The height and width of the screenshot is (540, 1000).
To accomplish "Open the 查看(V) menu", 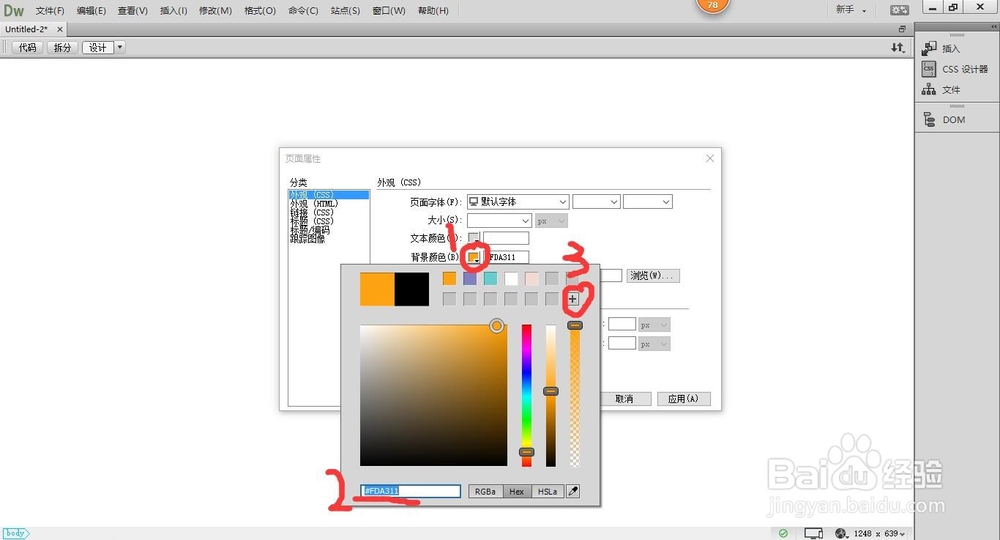I will click(133, 10).
